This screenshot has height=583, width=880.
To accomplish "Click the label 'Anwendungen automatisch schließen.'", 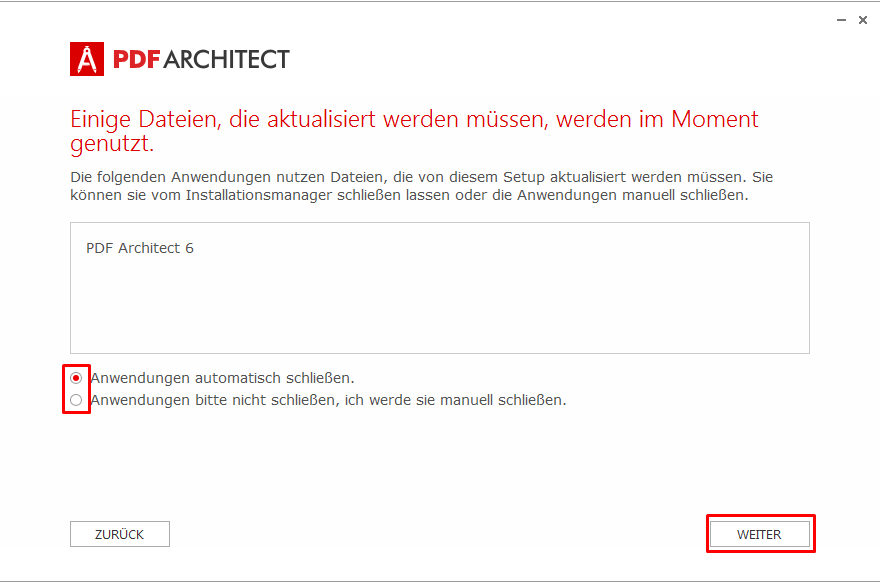I will coord(223,378).
